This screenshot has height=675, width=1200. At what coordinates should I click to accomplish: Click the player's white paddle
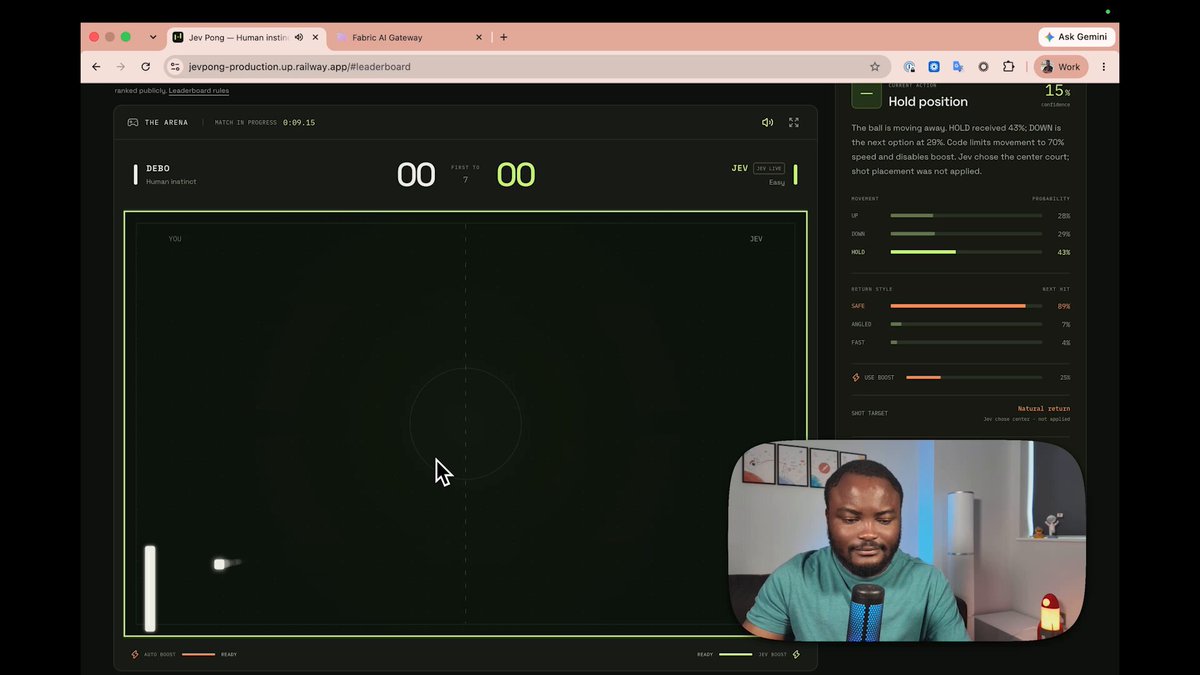pos(150,588)
